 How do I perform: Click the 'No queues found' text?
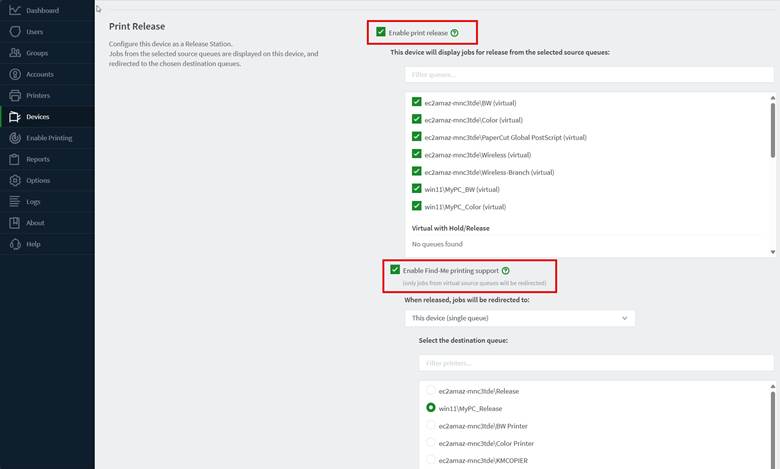pyautogui.click(x=437, y=244)
